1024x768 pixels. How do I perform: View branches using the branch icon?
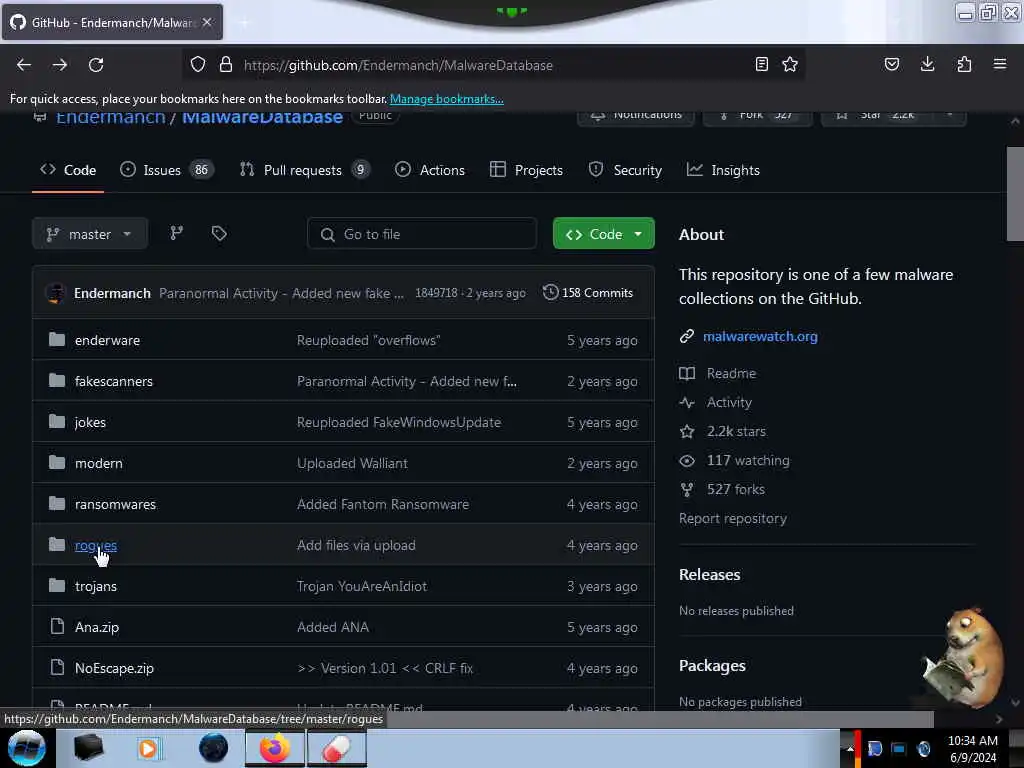click(177, 233)
